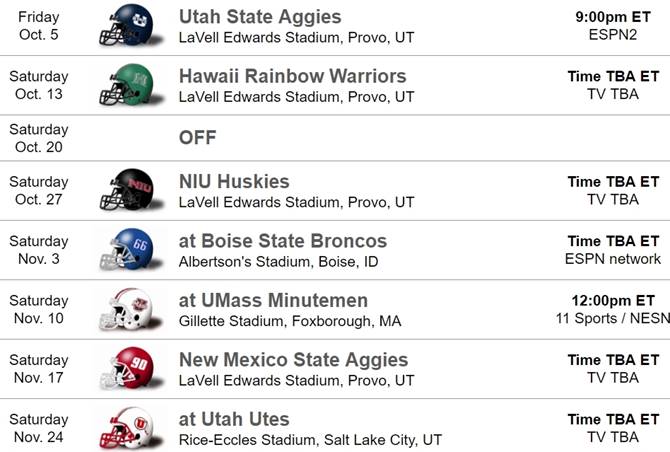This screenshot has width=670, height=452.
Task: Click the UMass Minutemen white helmet icon
Action: click(125, 308)
